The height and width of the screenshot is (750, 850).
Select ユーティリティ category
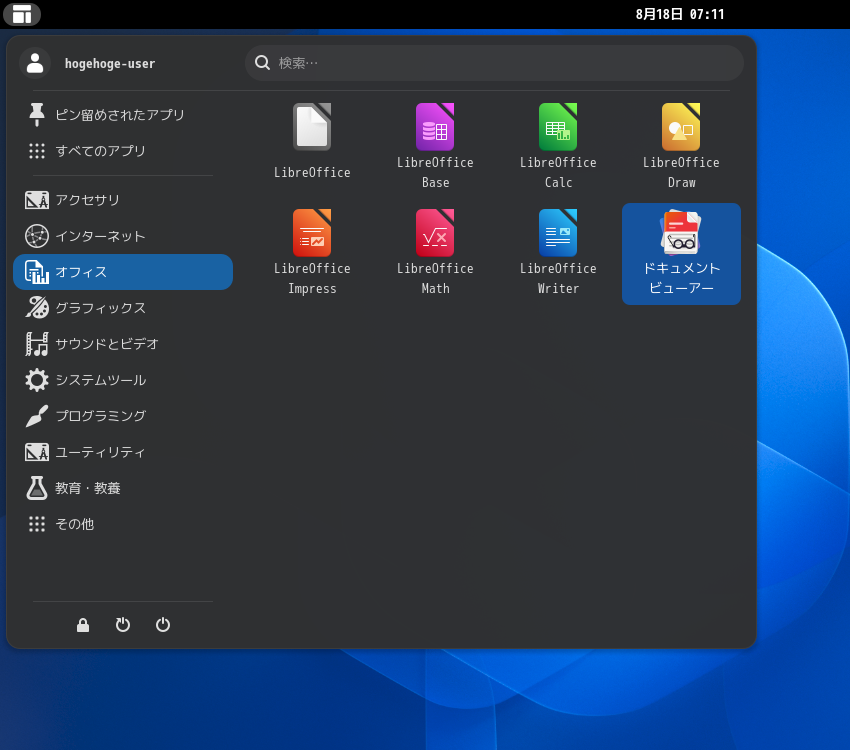tap(123, 452)
